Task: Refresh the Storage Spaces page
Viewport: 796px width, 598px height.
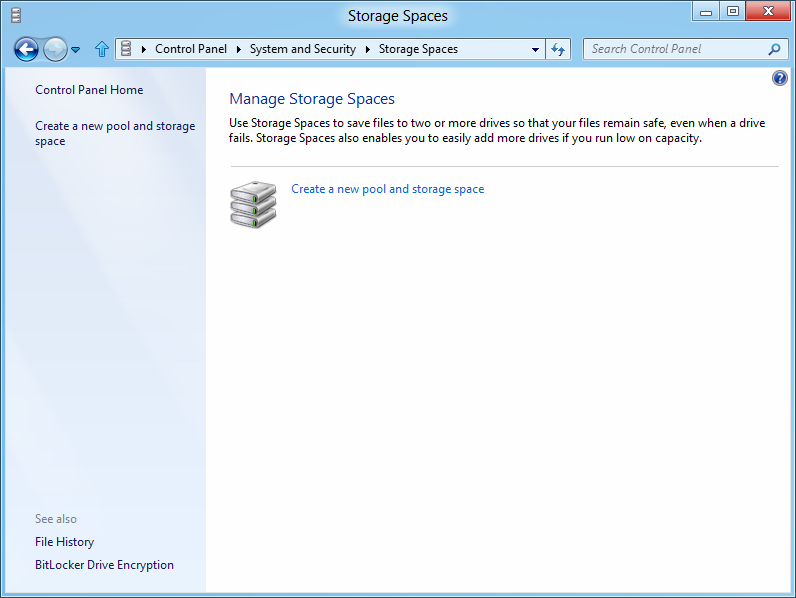Action: coord(558,49)
